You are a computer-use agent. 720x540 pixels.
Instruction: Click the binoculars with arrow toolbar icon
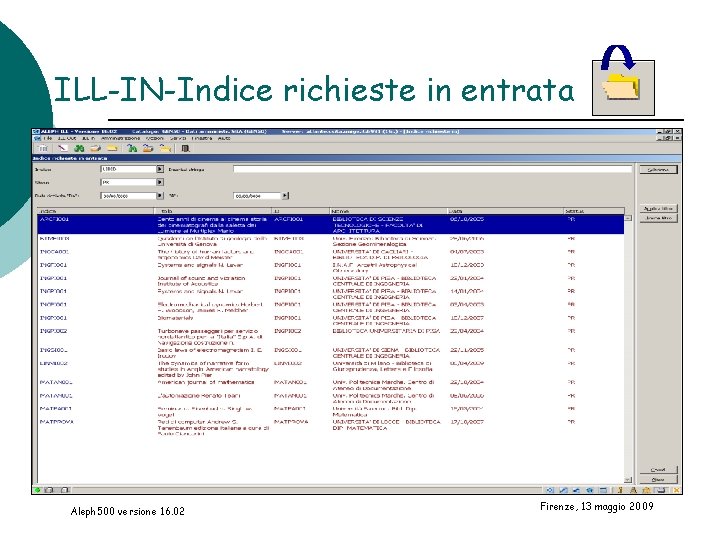tap(132, 148)
